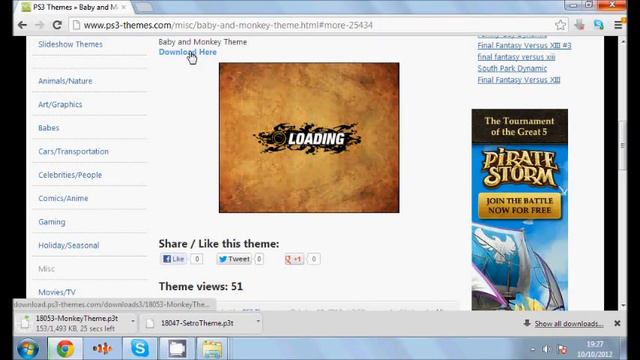
Task: Click the window-shaped taskbar icon beside Skype
Action: tap(177, 349)
